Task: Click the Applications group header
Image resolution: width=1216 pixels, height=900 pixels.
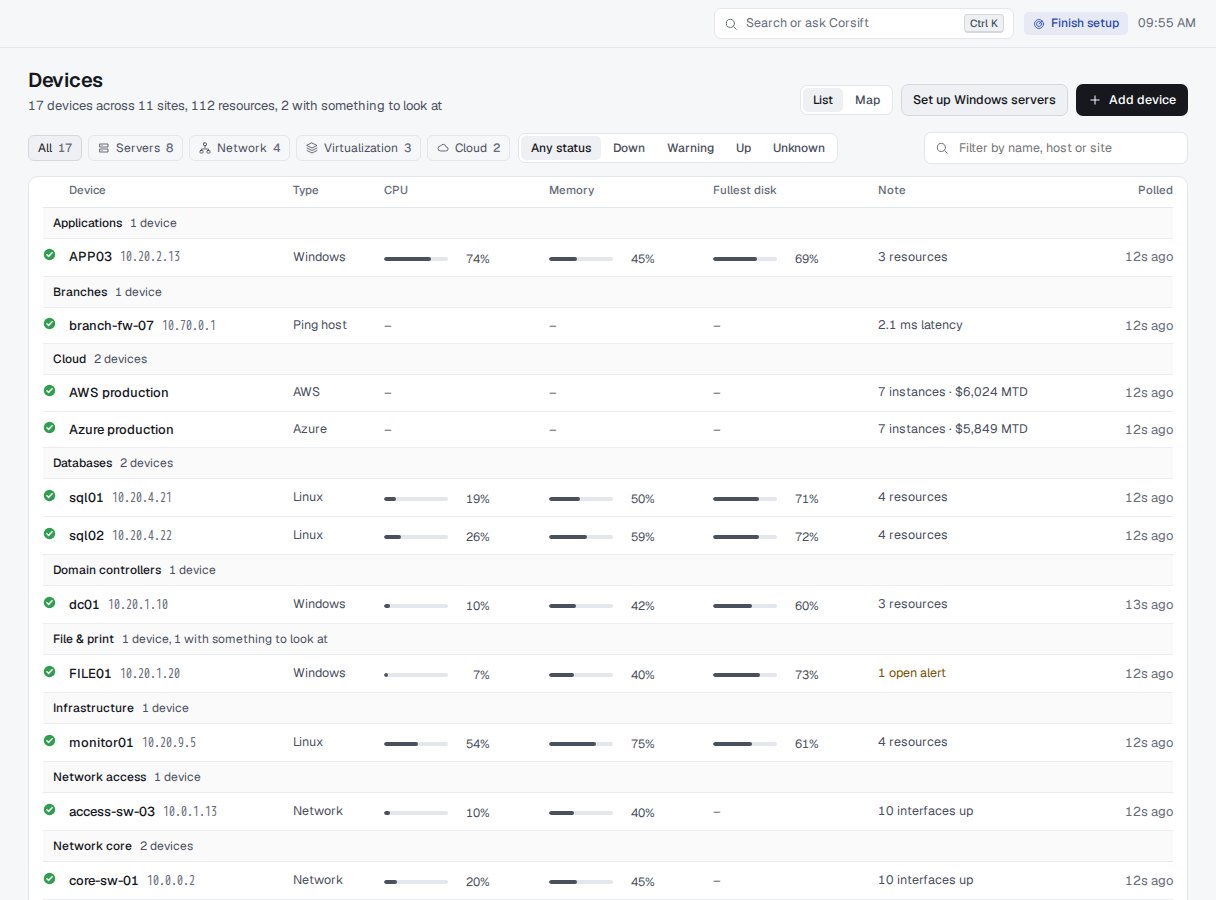Action: click(x=608, y=223)
